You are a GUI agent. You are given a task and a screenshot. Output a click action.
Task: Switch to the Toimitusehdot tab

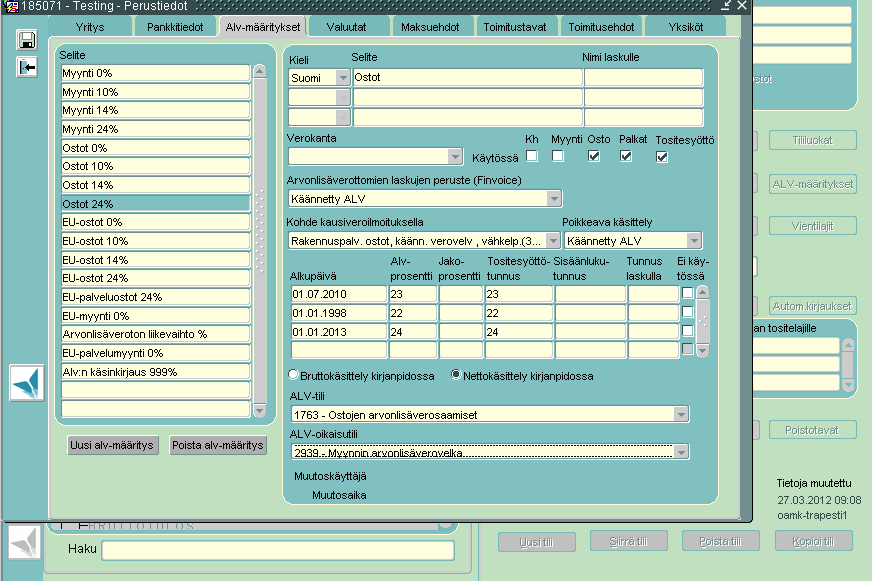[601, 27]
